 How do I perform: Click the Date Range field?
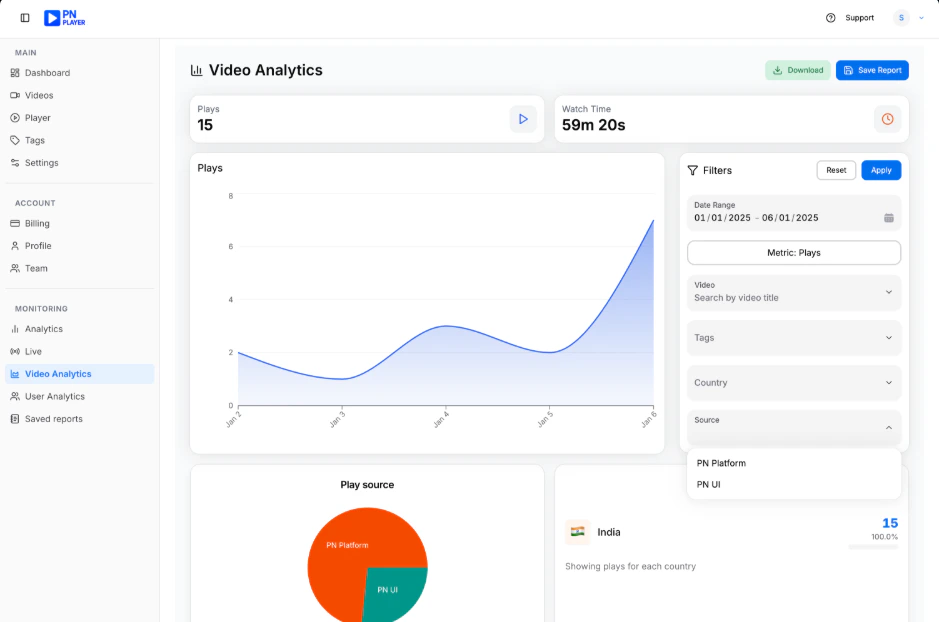click(793, 213)
